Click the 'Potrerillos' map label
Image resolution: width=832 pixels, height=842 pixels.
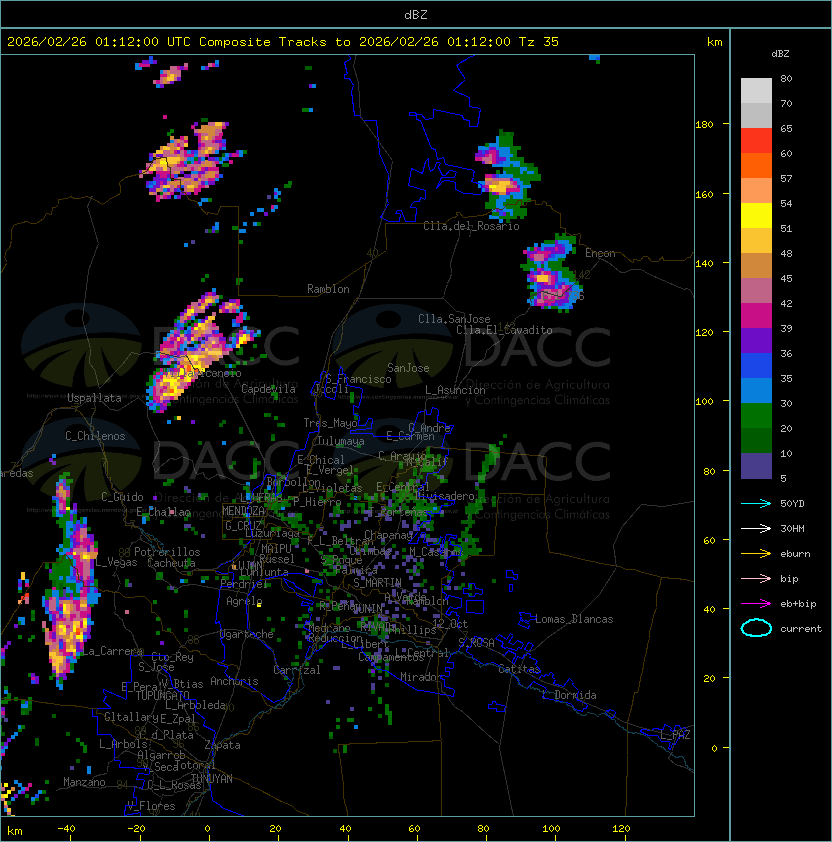click(x=167, y=552)
